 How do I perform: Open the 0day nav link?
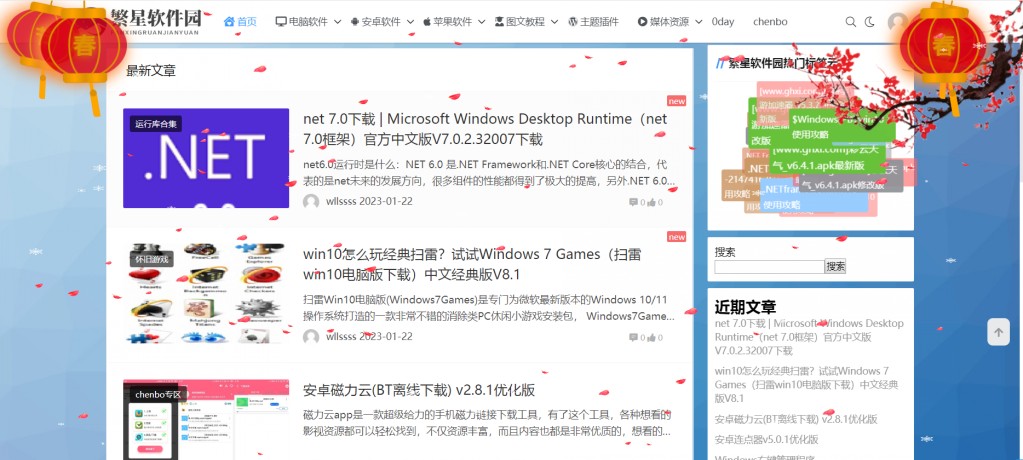[x=723, y=22]
